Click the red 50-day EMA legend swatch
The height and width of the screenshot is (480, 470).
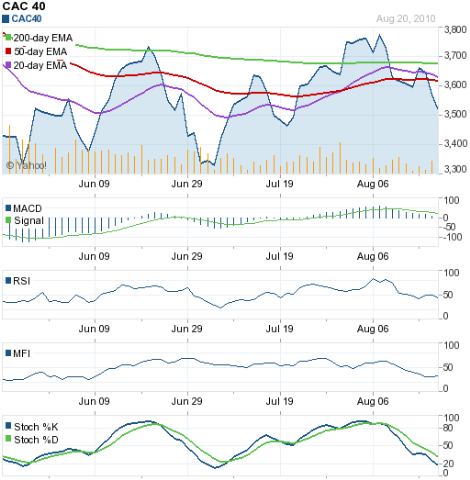coord(8,51)
